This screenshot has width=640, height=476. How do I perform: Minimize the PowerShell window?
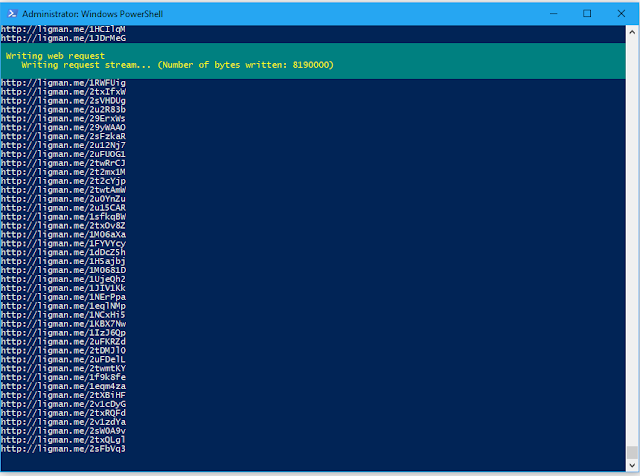[x=553, y=13]
